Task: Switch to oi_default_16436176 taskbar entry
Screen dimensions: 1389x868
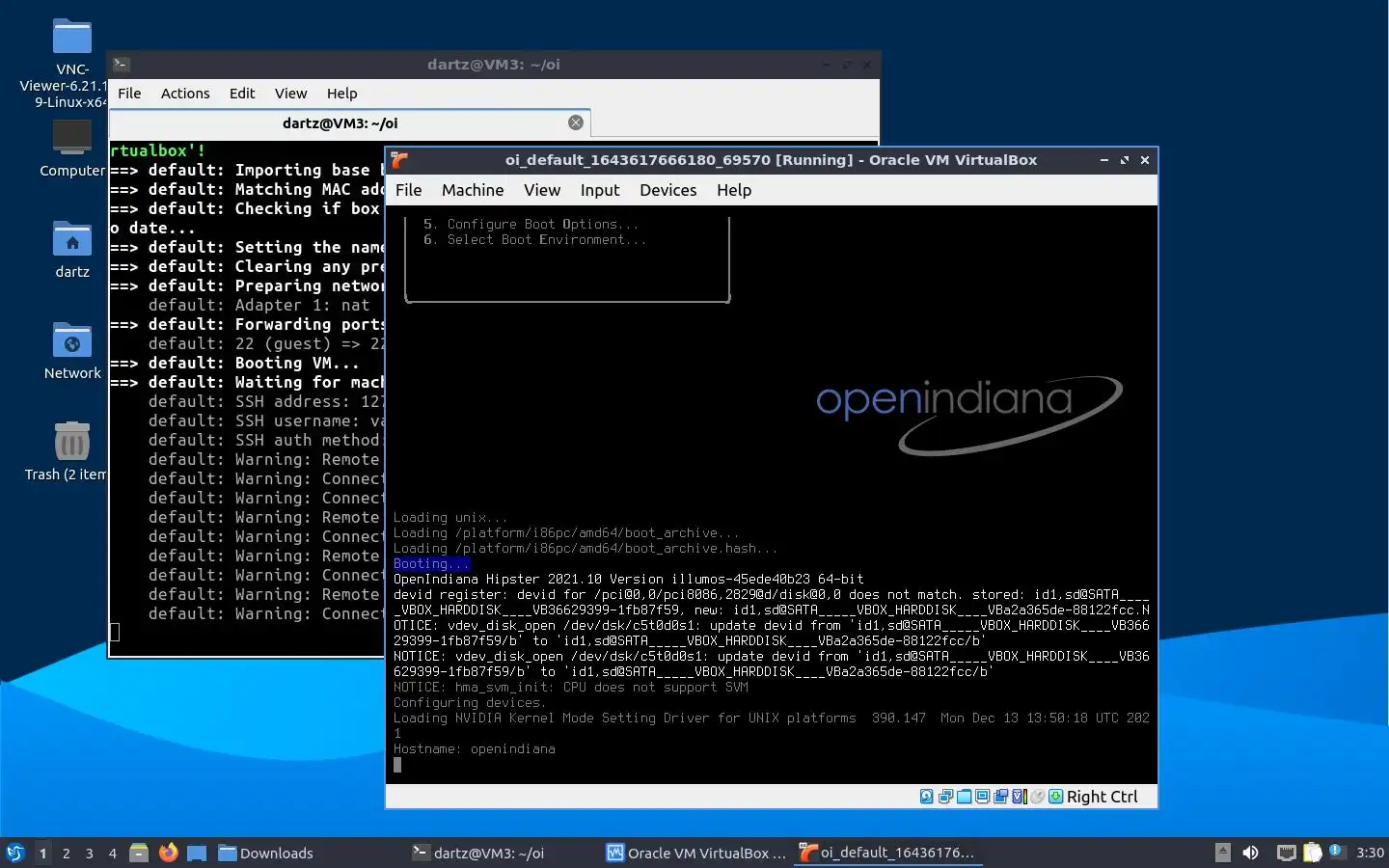Action: coord(887,853)
